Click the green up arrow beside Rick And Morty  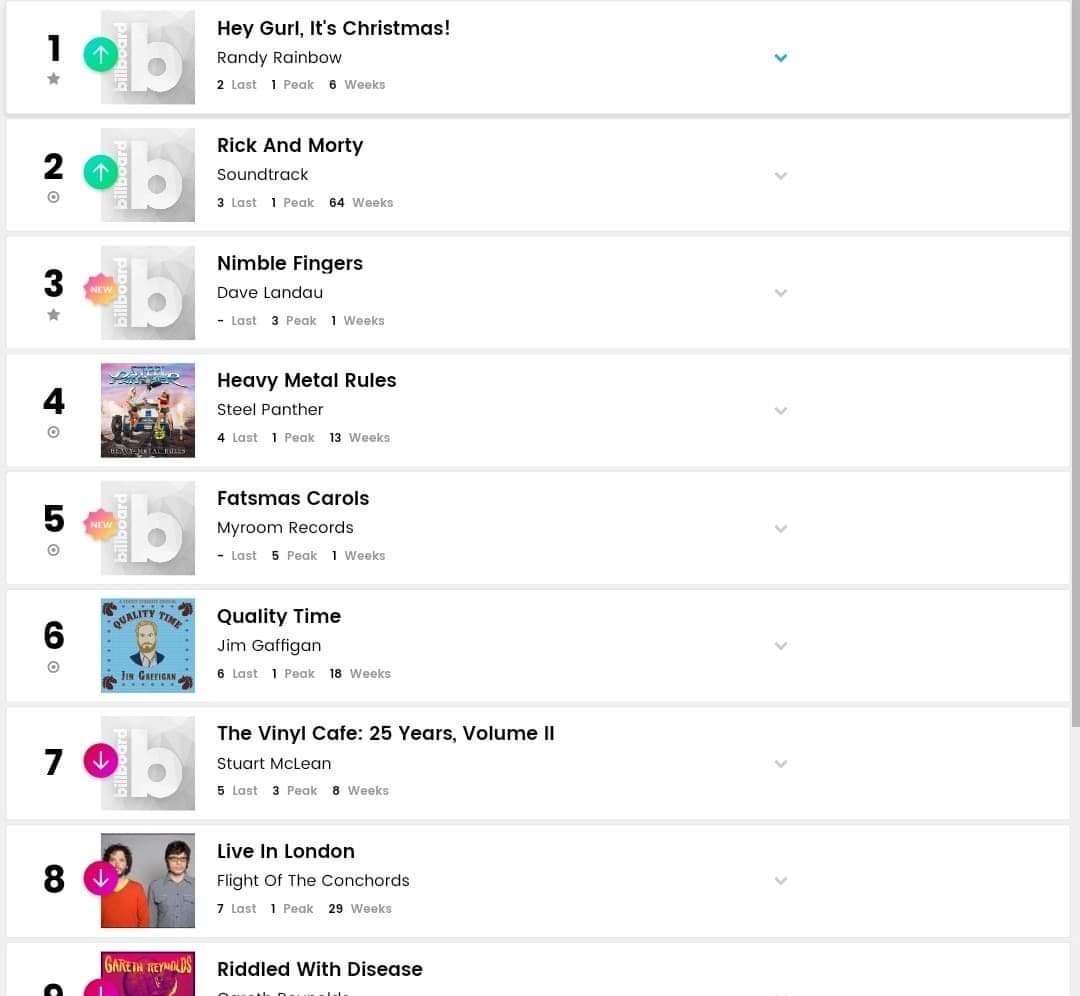pyautogui.click(x=101, y=172)
